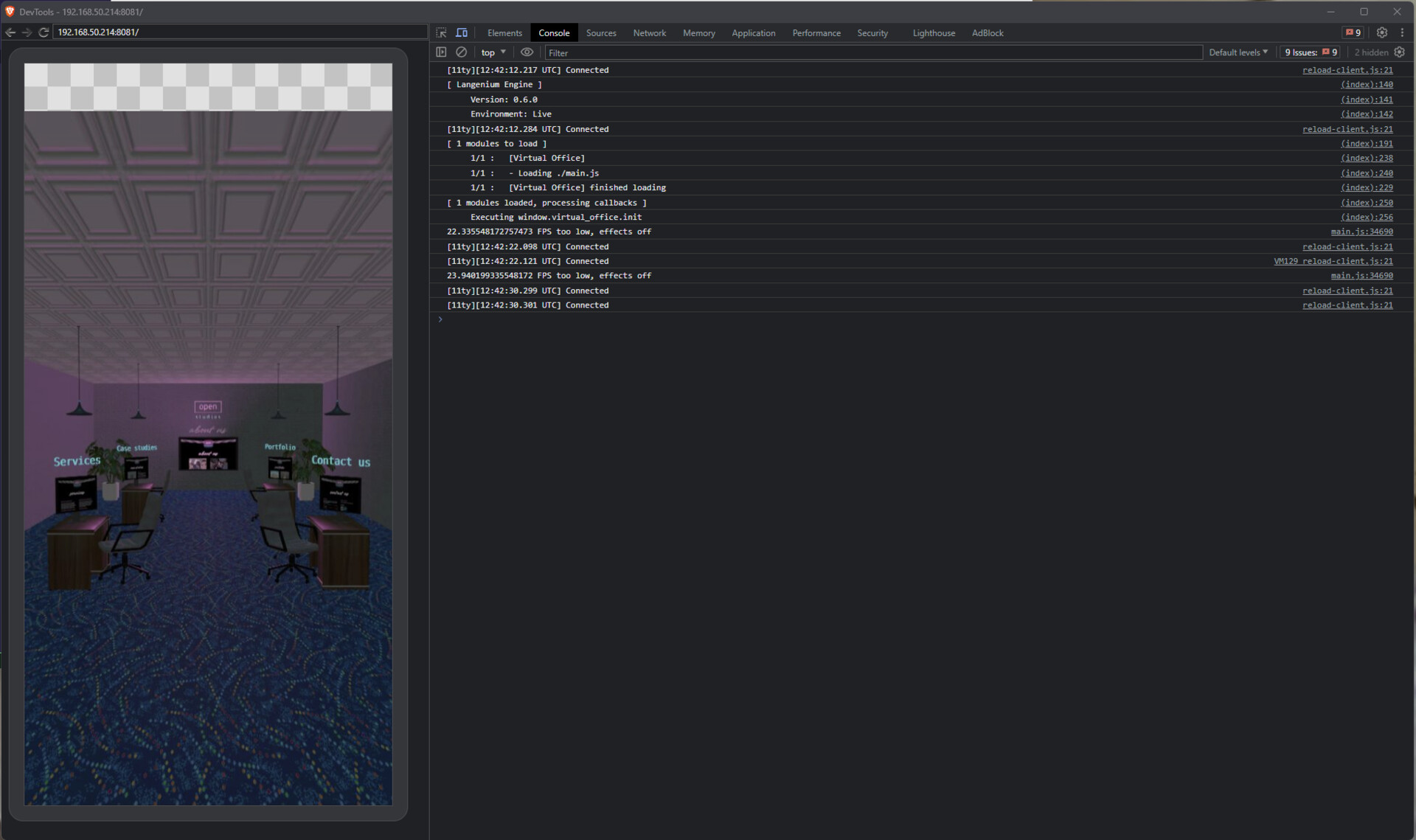Screen dimensions: 1416x840
Task: Expand the top execution context dropdown
Action: (493, 52)
